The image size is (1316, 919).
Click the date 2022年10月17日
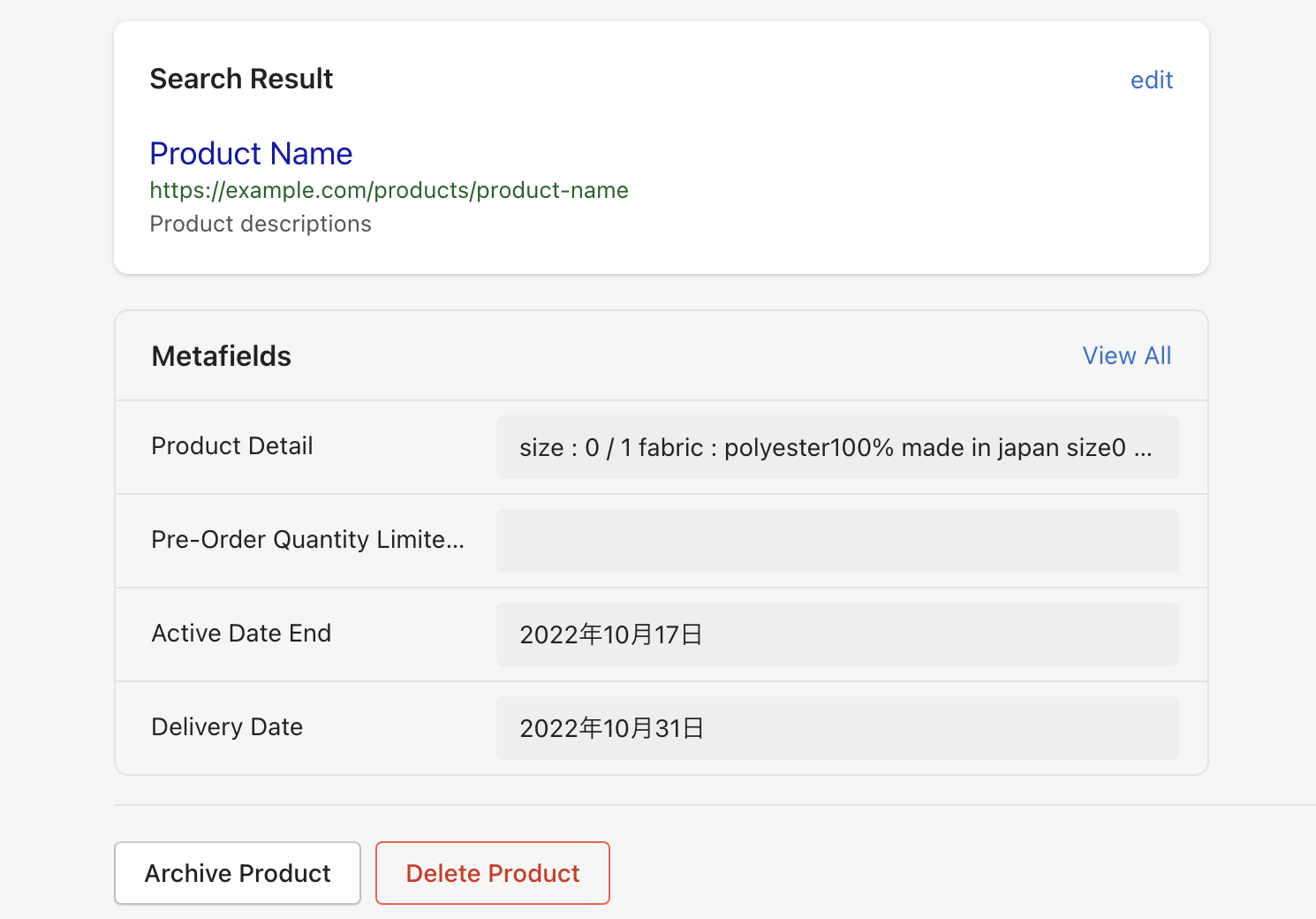[x=611, y=634]
